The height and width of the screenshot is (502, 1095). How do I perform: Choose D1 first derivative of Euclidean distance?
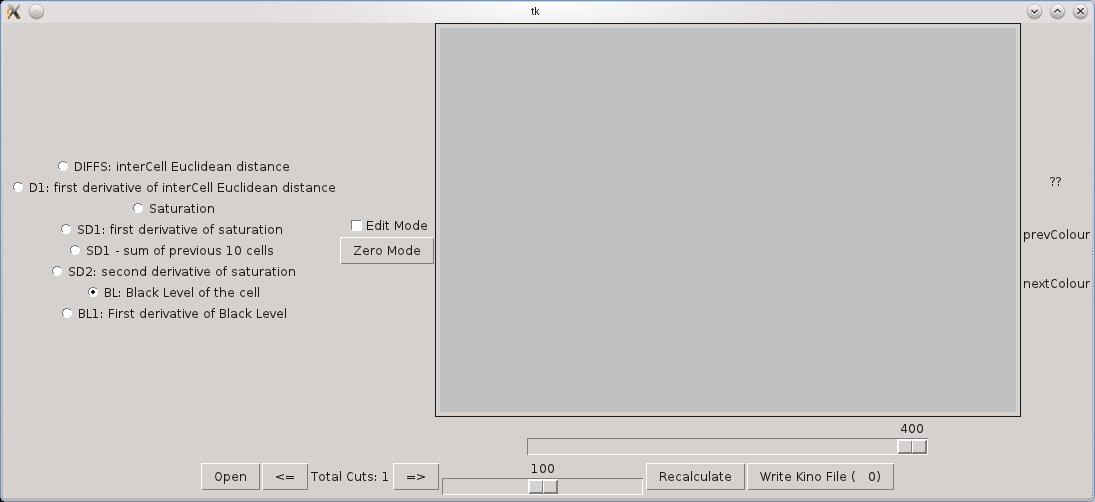click(x=19, y=188)
